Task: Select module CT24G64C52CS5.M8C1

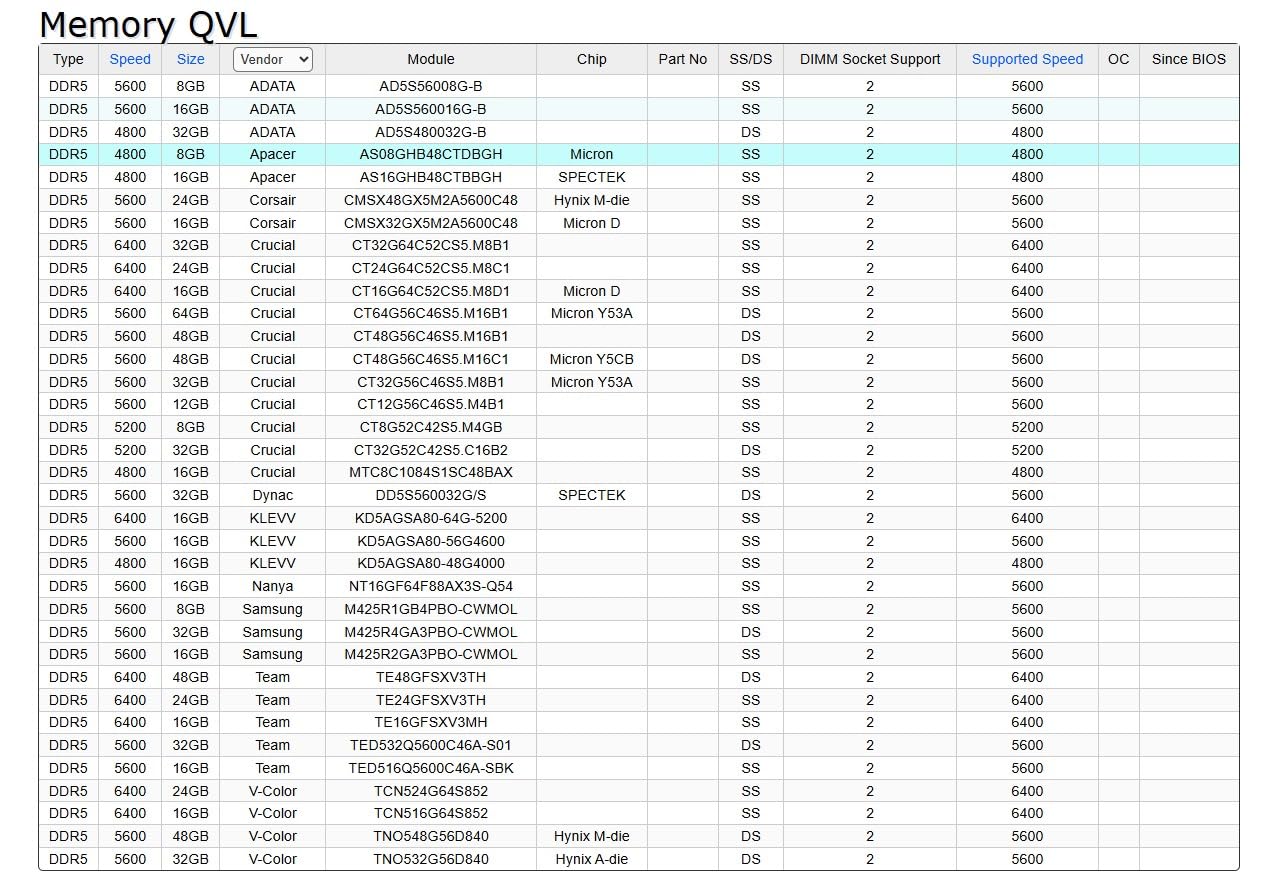Action: (x=431, y=268)
